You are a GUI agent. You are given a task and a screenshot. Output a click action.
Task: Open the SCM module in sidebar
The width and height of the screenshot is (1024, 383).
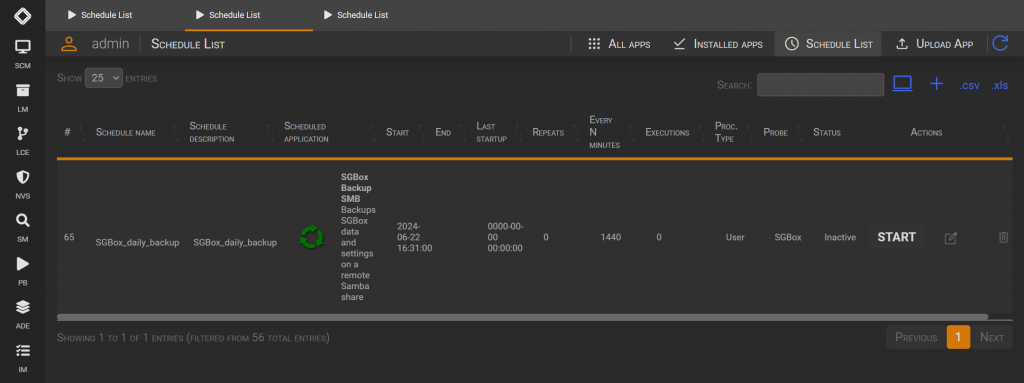coord(22,53)
